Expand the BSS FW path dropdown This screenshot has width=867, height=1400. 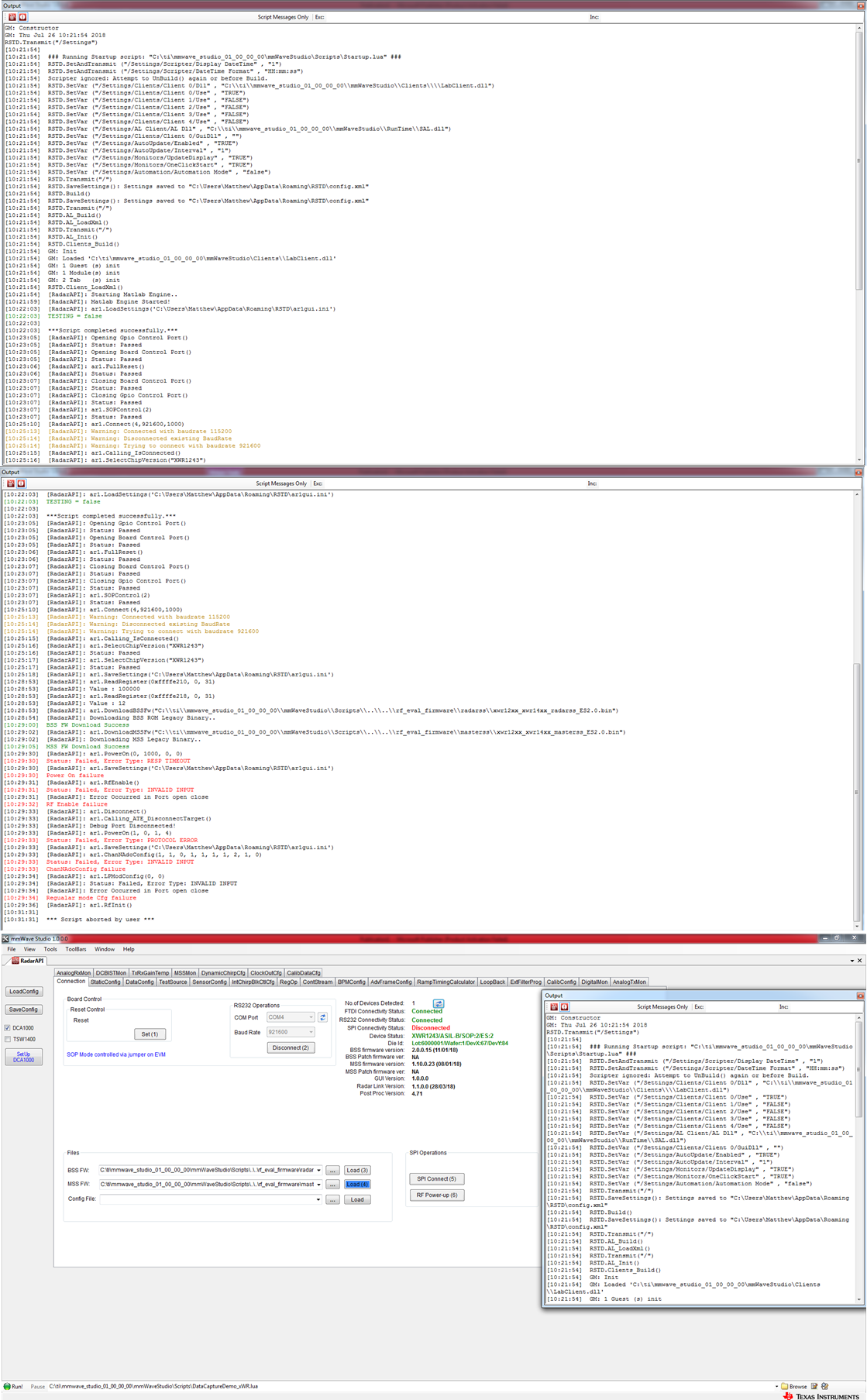tap(318, 1171)
